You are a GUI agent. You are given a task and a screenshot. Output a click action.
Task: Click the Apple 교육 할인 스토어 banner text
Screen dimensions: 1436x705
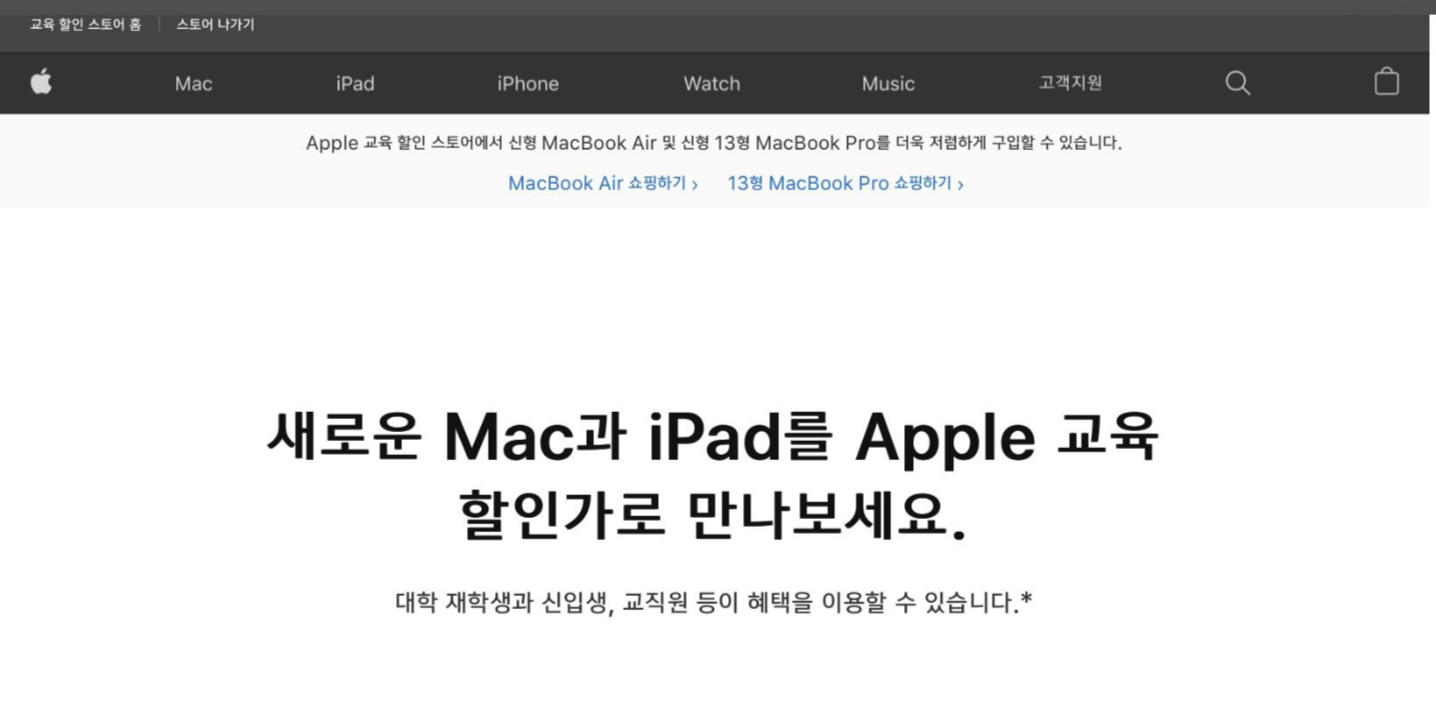click(714, 143)
